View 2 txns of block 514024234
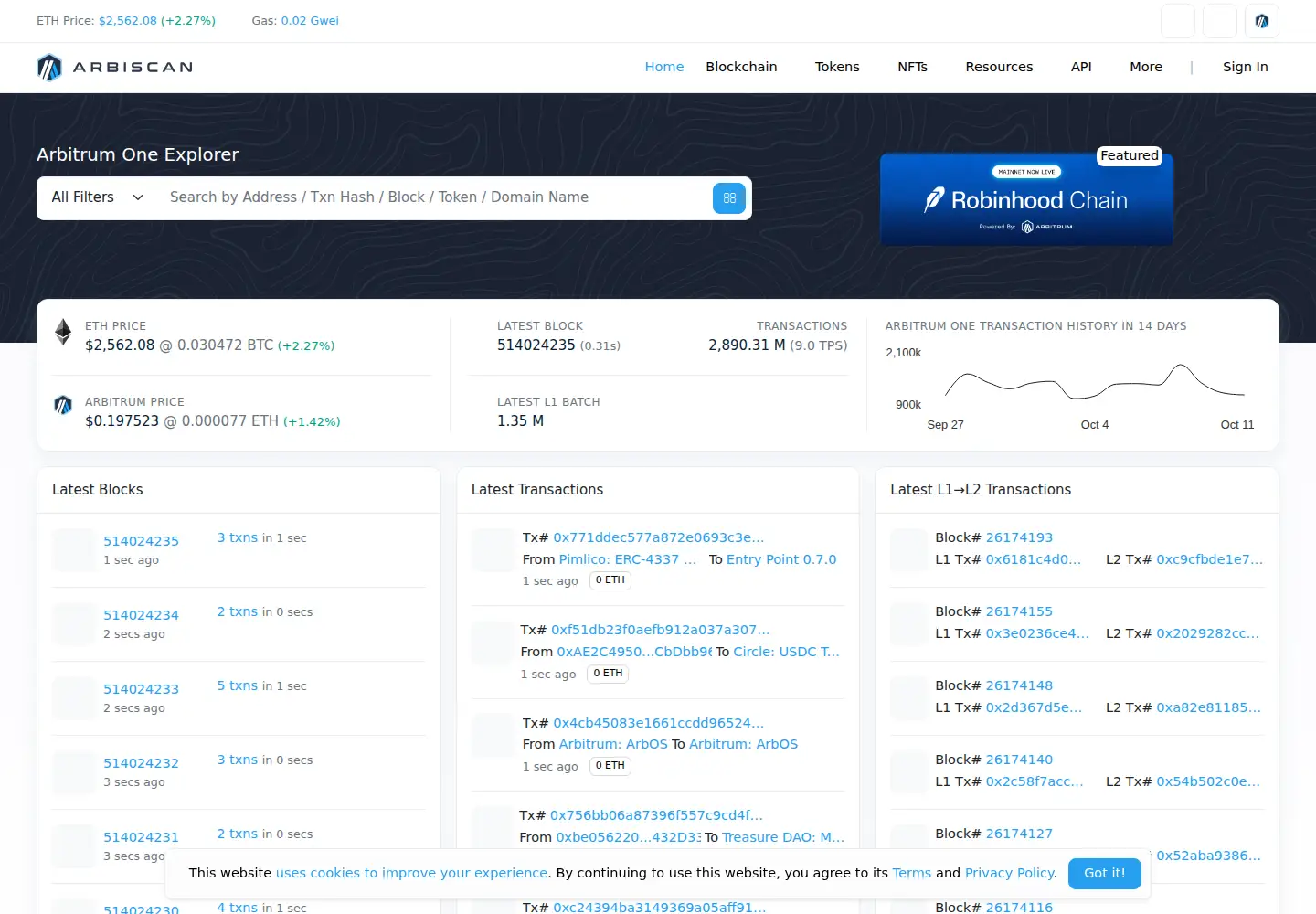 tap(238, 611)
